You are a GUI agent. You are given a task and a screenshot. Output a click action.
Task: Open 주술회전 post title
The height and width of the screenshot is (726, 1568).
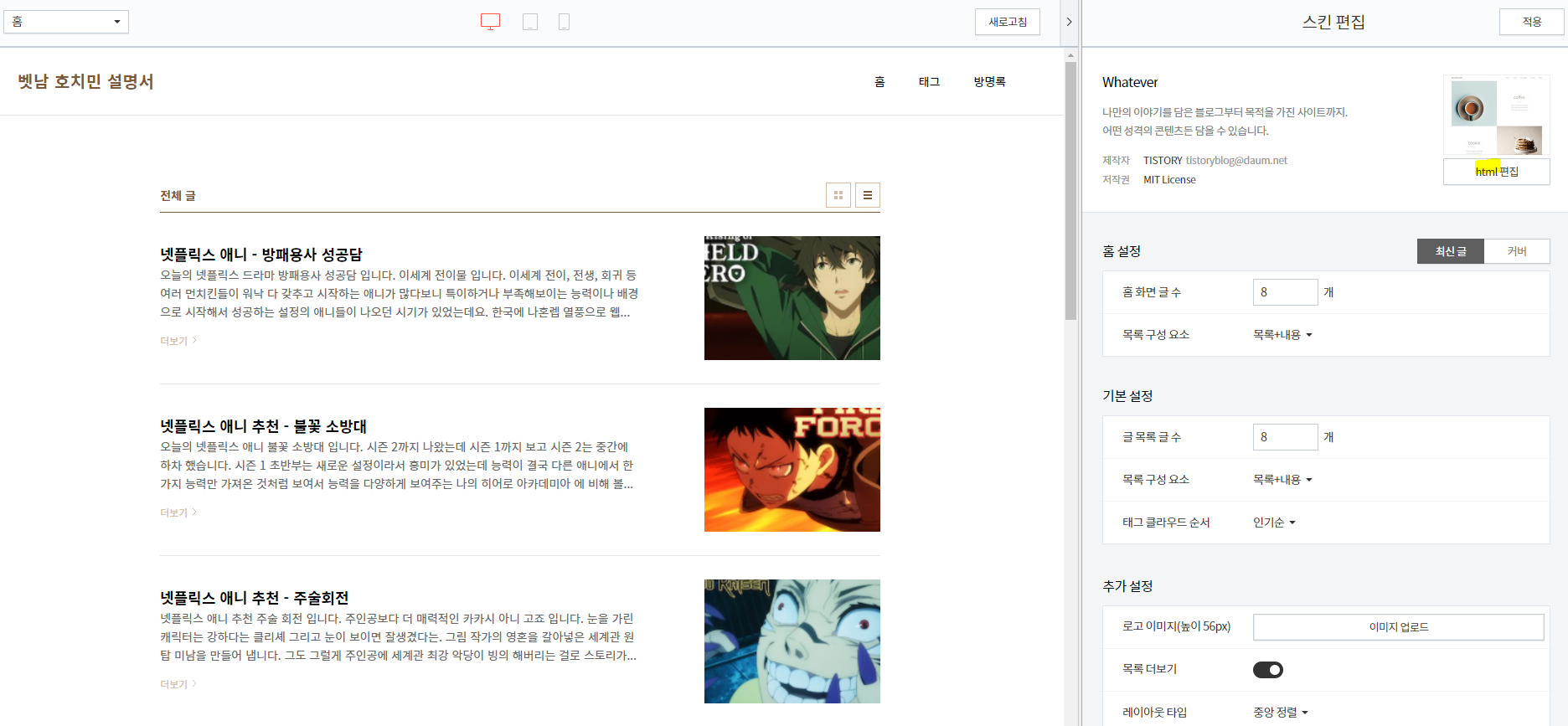pyautogui.click(x=255, y=598)
